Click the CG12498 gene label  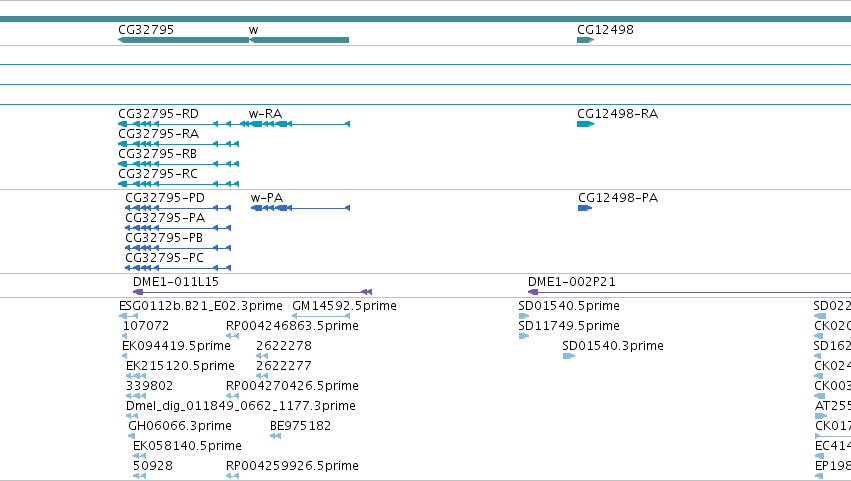click(605, 30)
